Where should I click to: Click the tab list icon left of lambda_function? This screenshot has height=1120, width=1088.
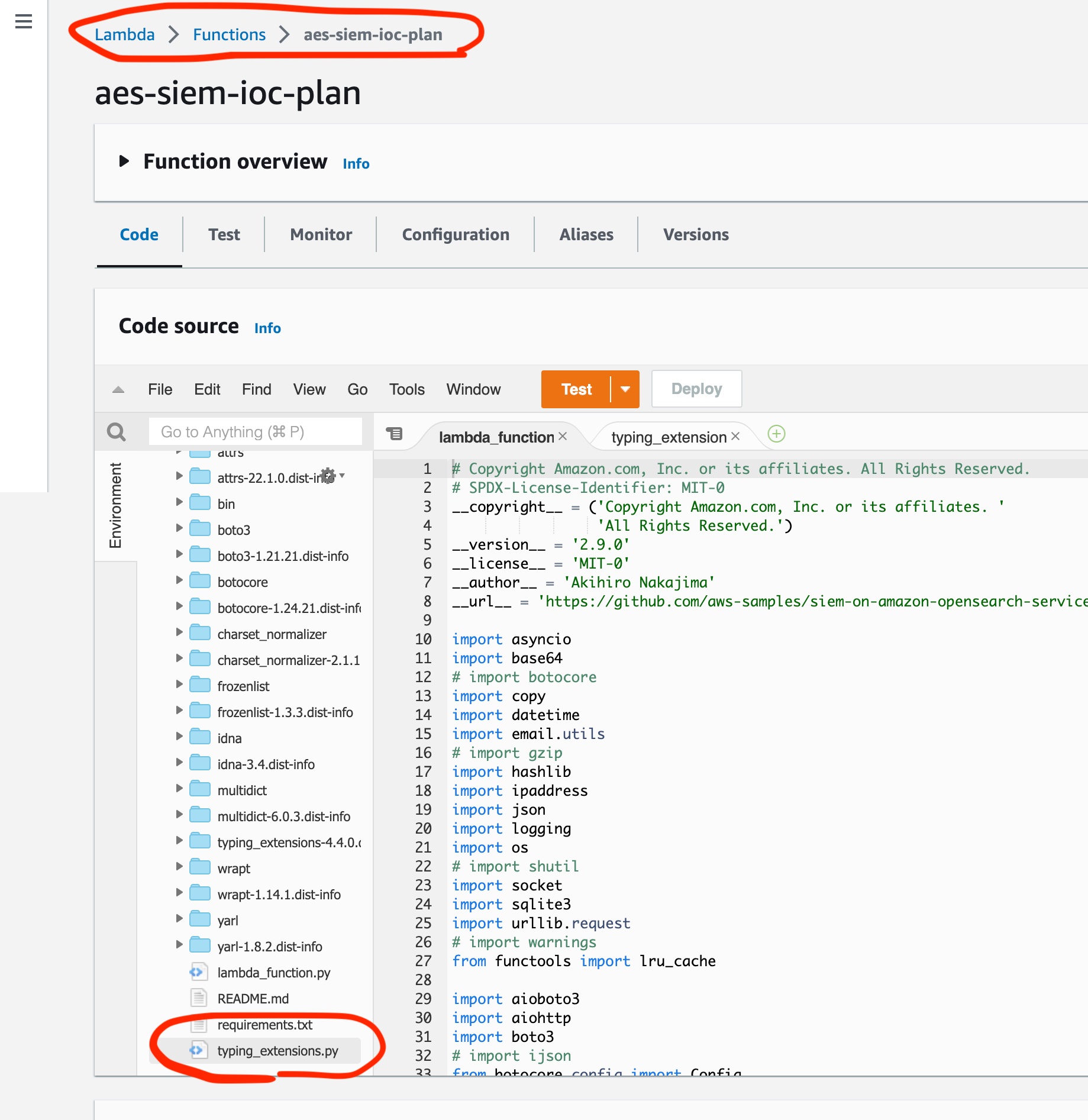coord(395,434)
